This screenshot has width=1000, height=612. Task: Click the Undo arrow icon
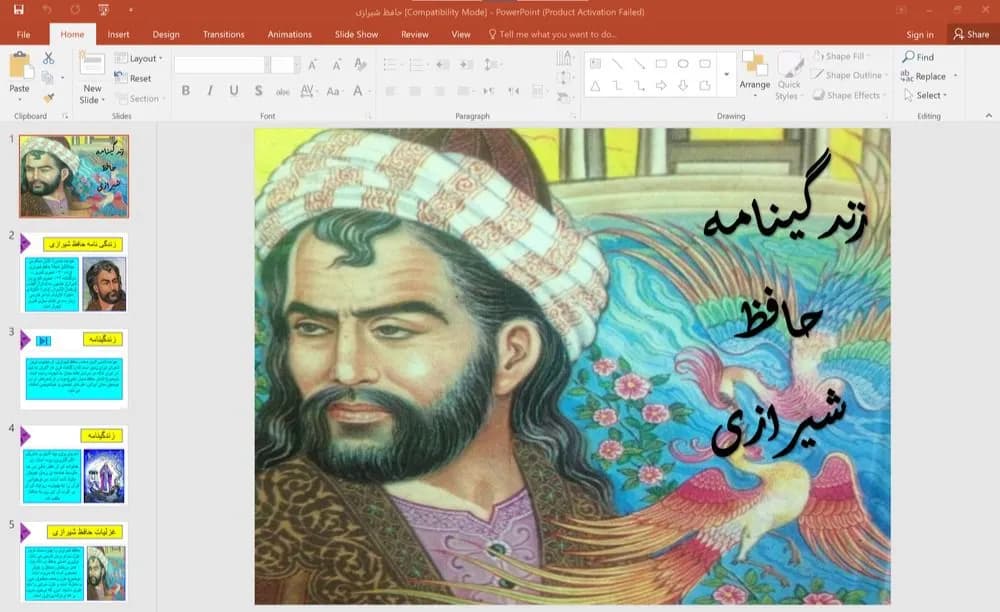[x=47, y=10]
